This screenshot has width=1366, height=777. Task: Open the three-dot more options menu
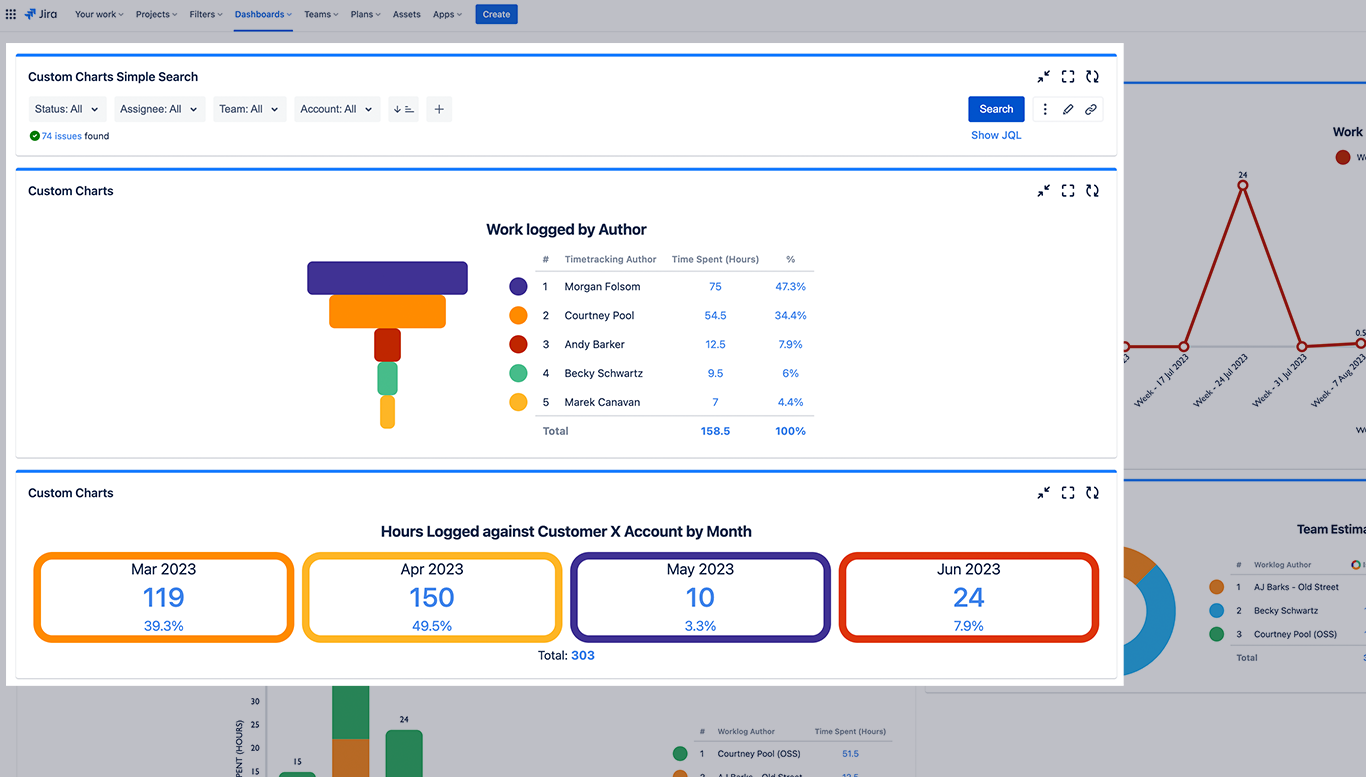[1045, 109]
